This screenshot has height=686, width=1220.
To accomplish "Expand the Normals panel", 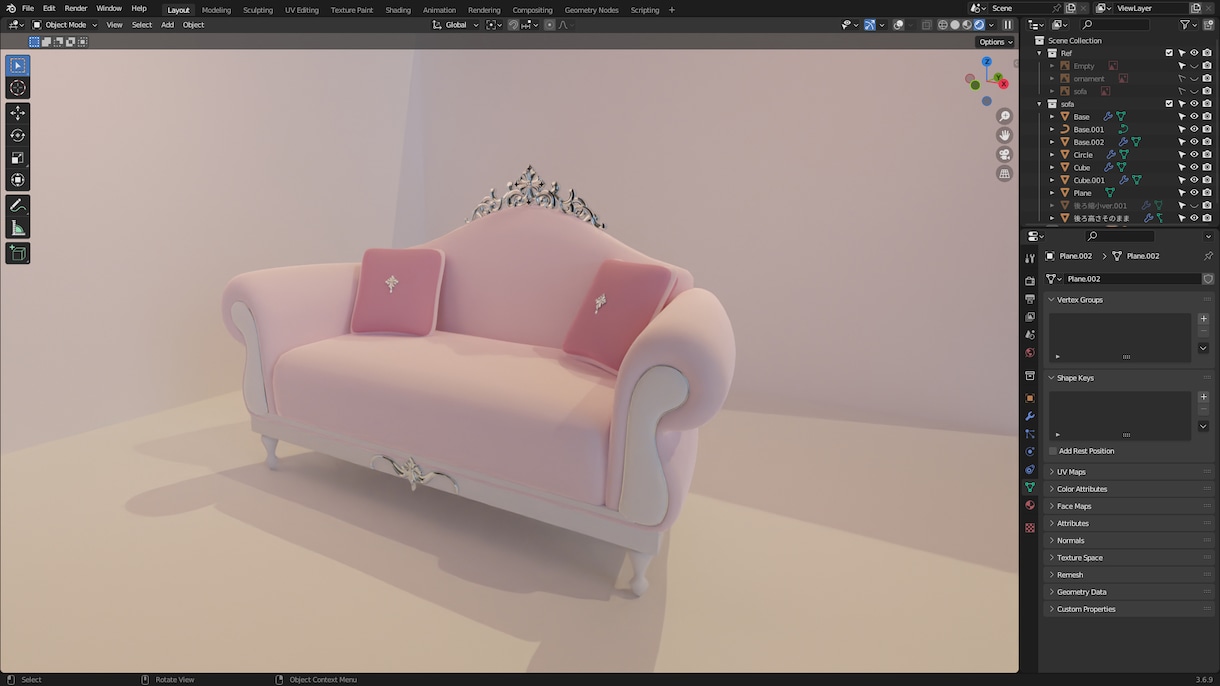I will click(1129, 540).
